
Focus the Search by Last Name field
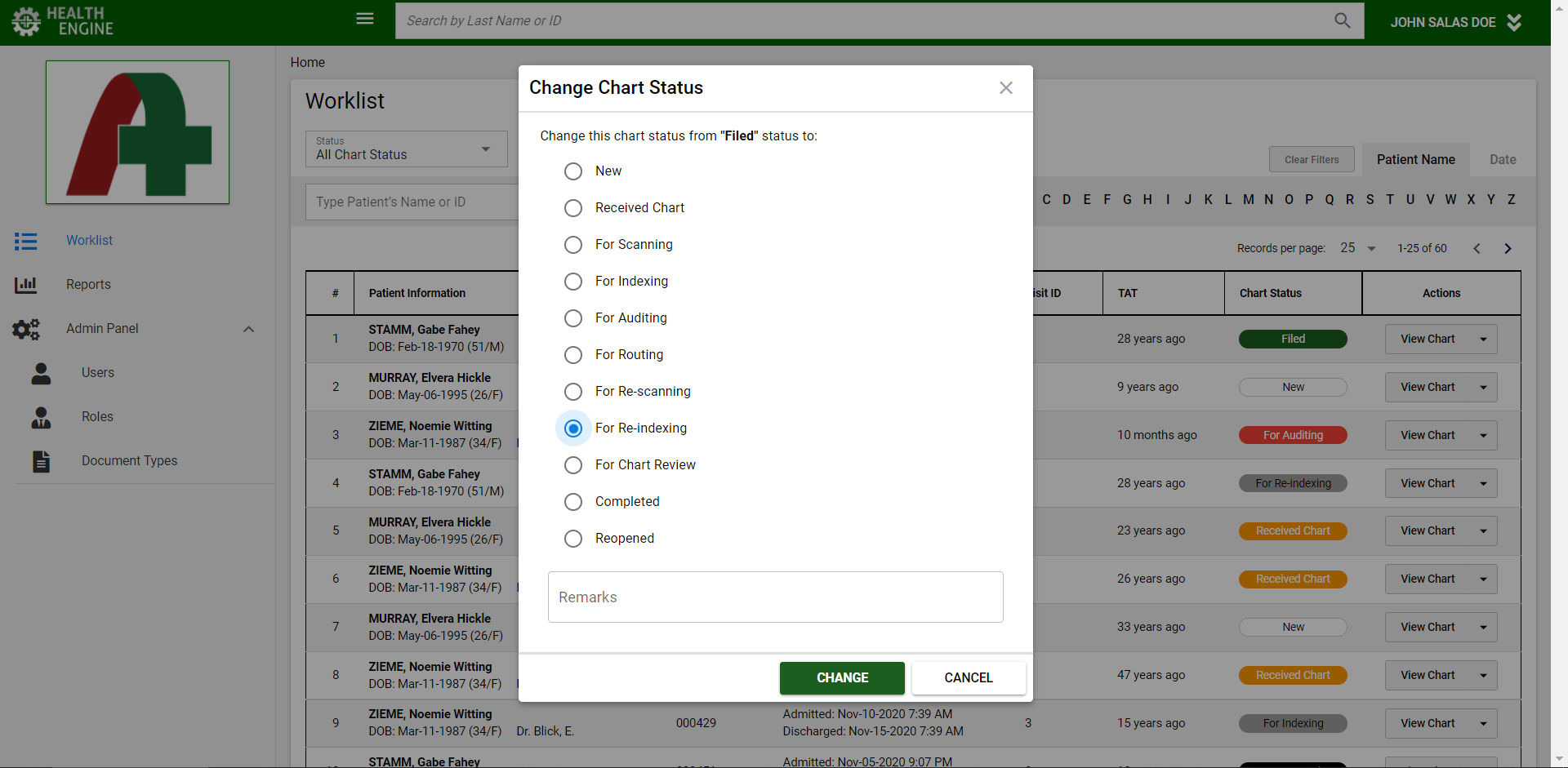(862, 20)
